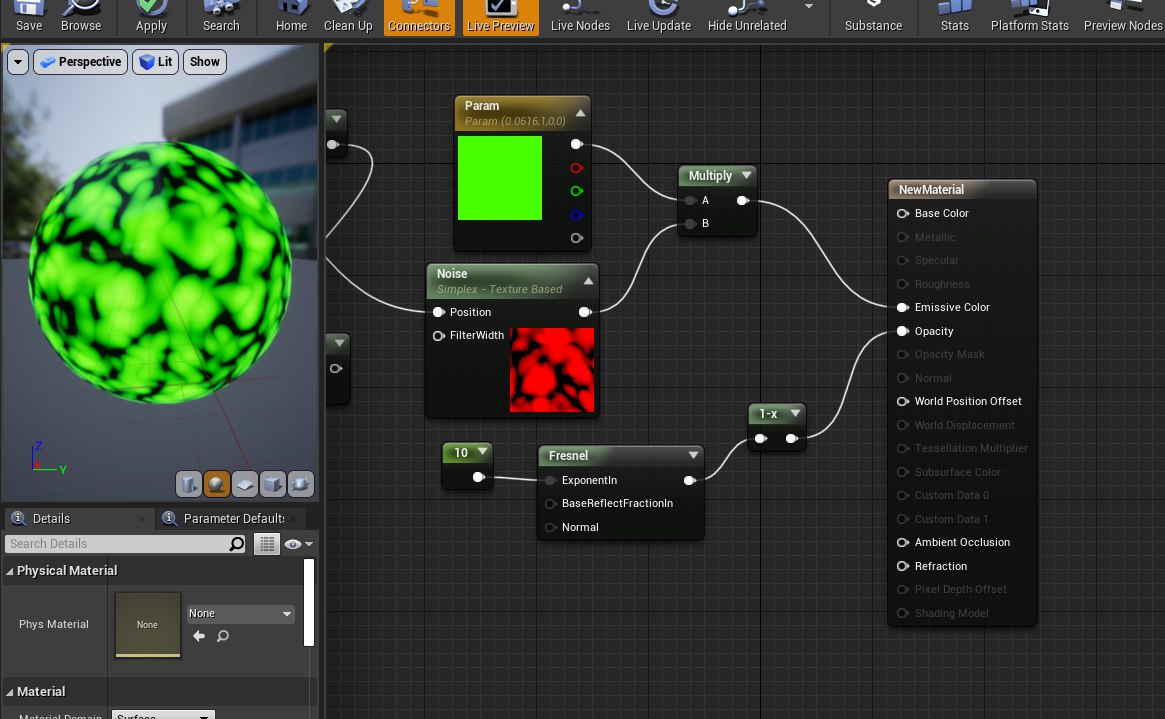Select the NewMaterial node title
This screenshot has width=1165, height=719.
coord(931,189)
